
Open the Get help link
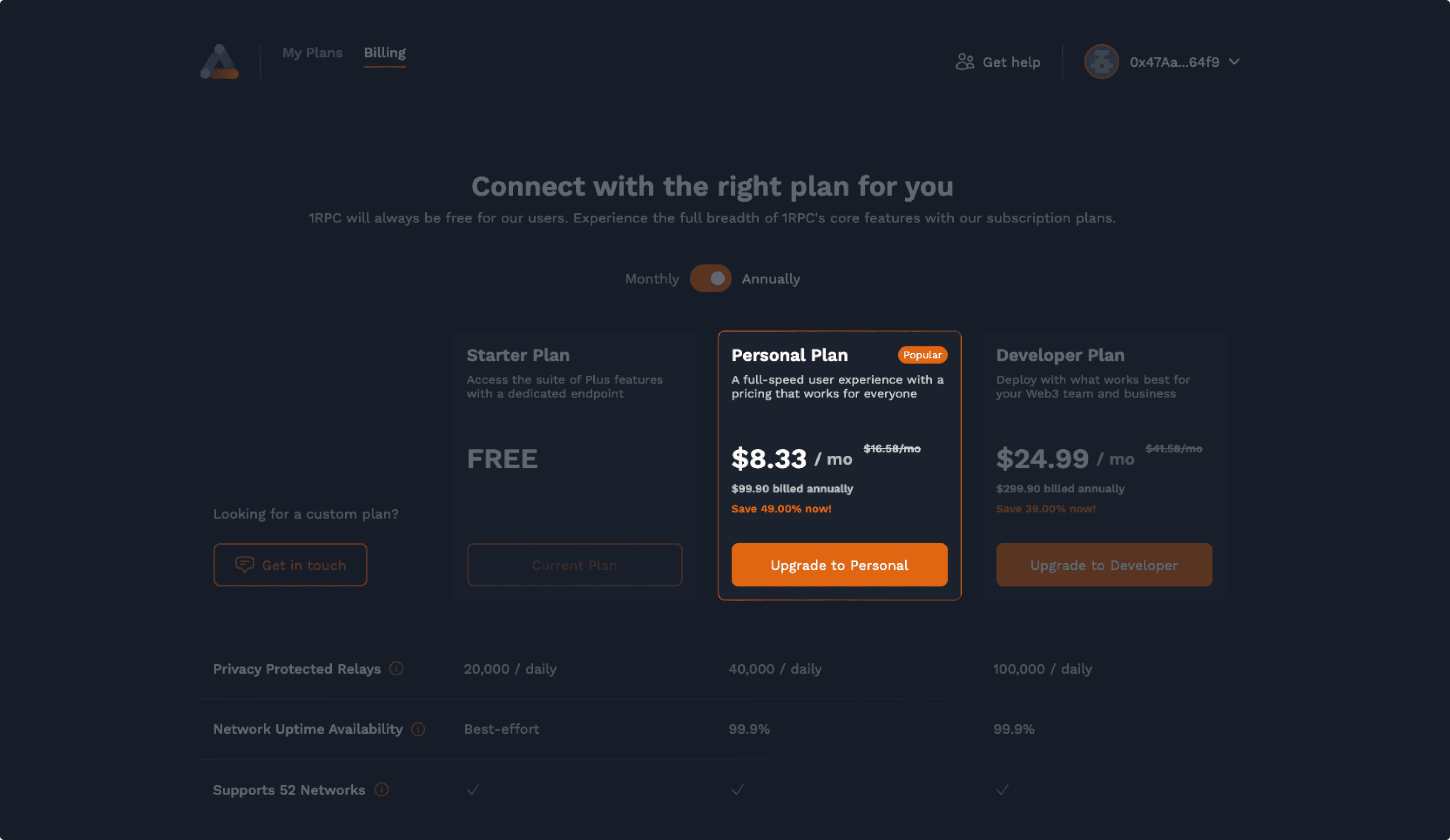click(x=1011, y=62)
